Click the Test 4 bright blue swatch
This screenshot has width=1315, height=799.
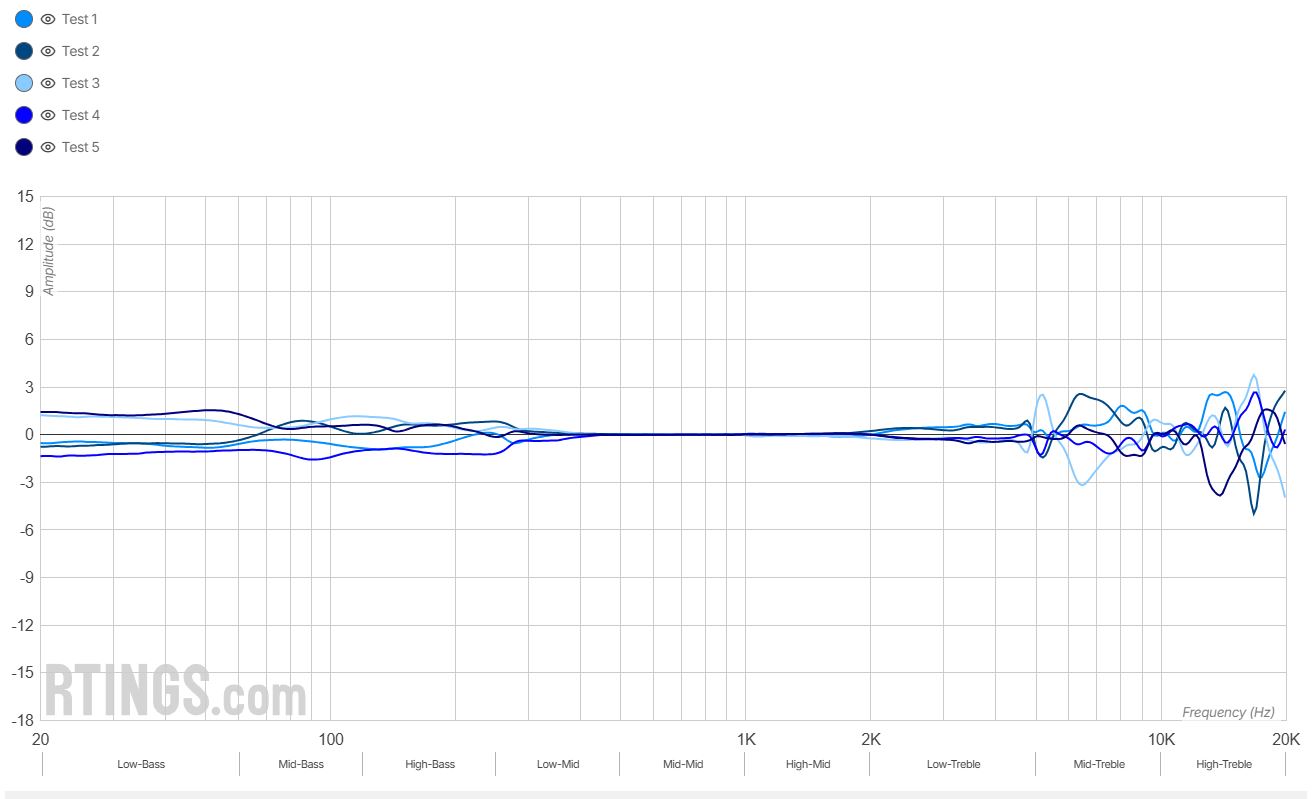point(25,115)
